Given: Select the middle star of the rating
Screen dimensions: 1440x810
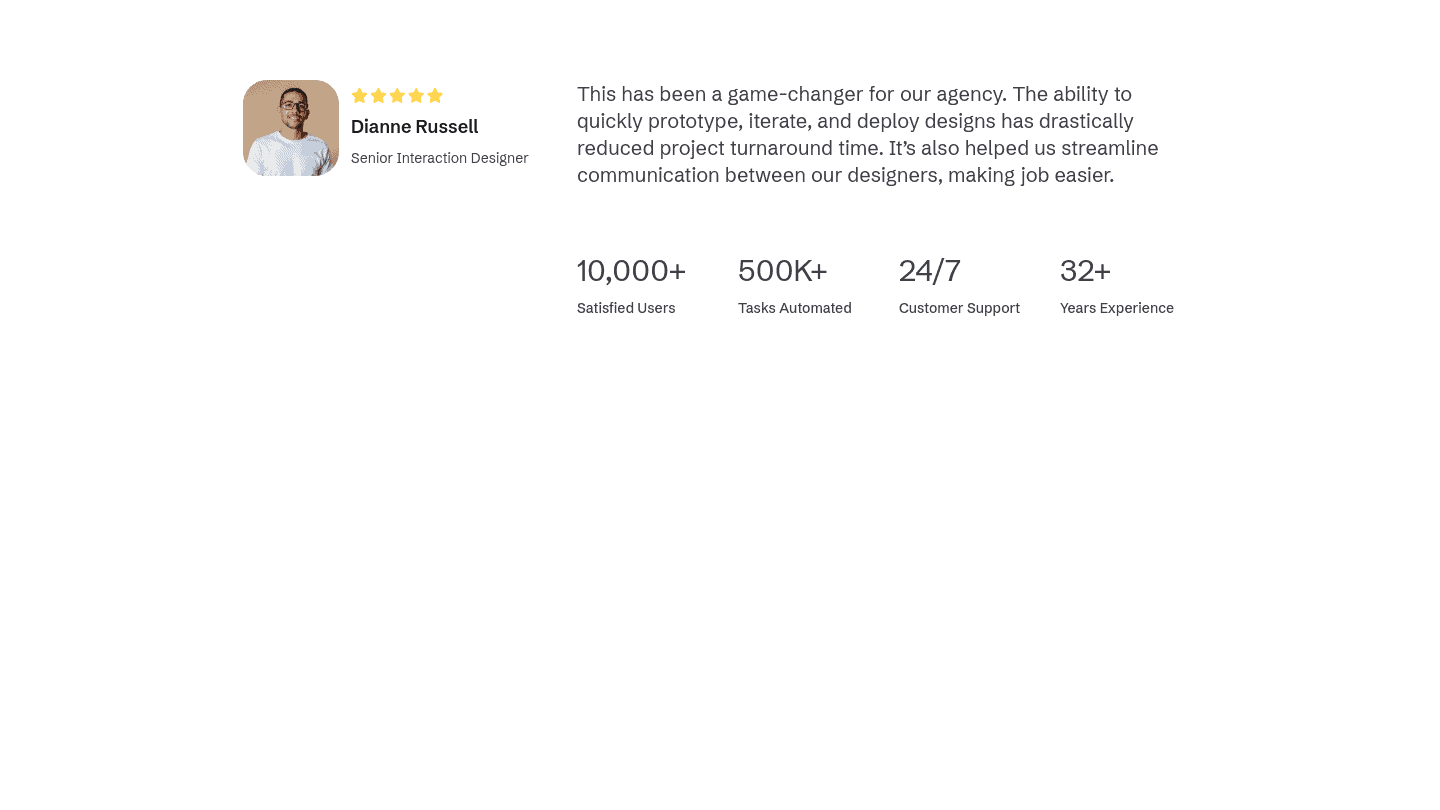Looking at the screenshot, I should click(x=397, y=96).
